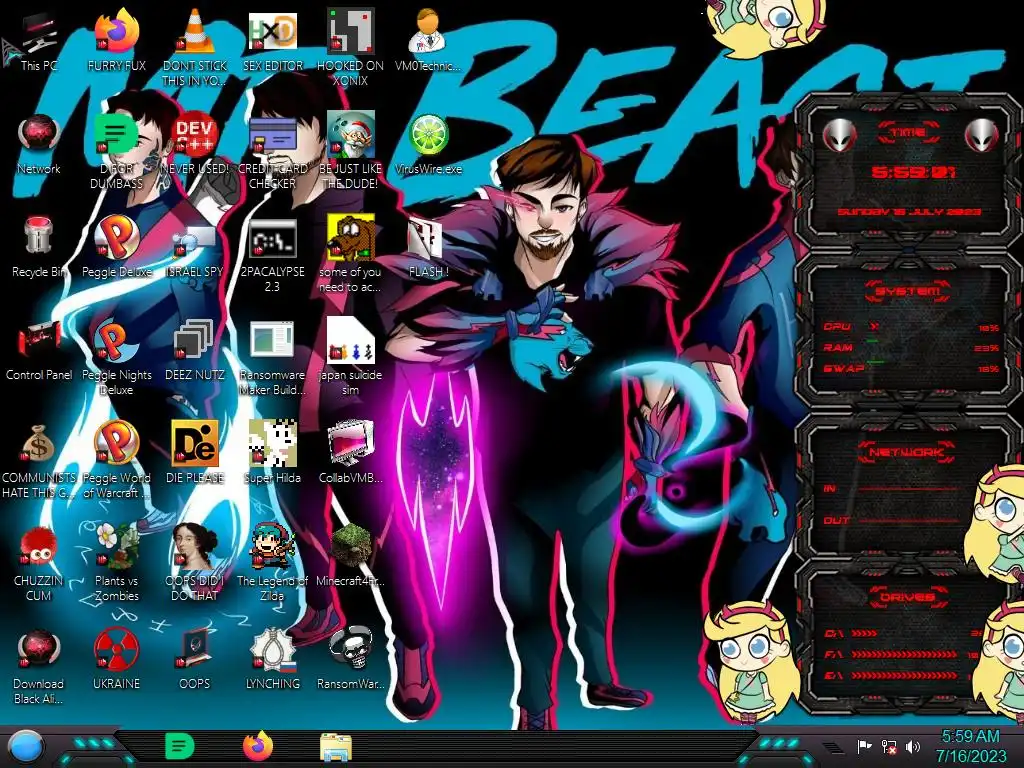Launch Firefox from the taskbar

click(257, 746)
